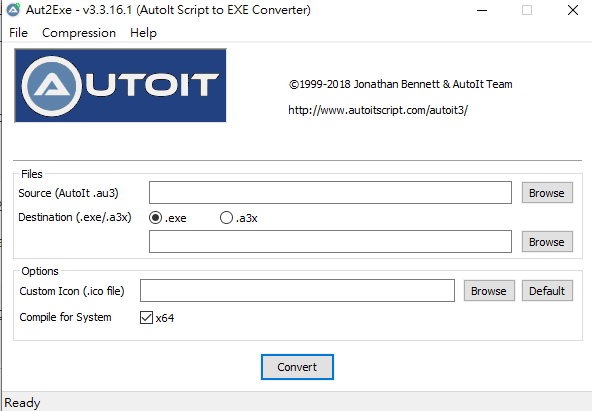
Task: Open the File menu
Action: pos(18,33)
